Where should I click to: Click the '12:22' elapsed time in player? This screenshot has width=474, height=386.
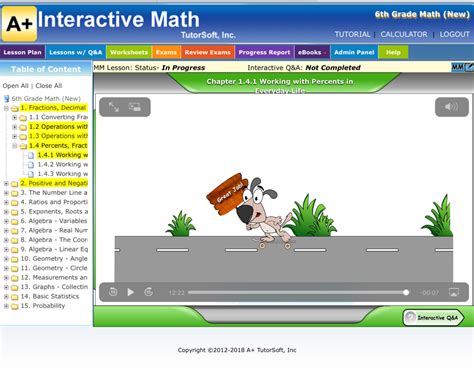coord(176,293)
